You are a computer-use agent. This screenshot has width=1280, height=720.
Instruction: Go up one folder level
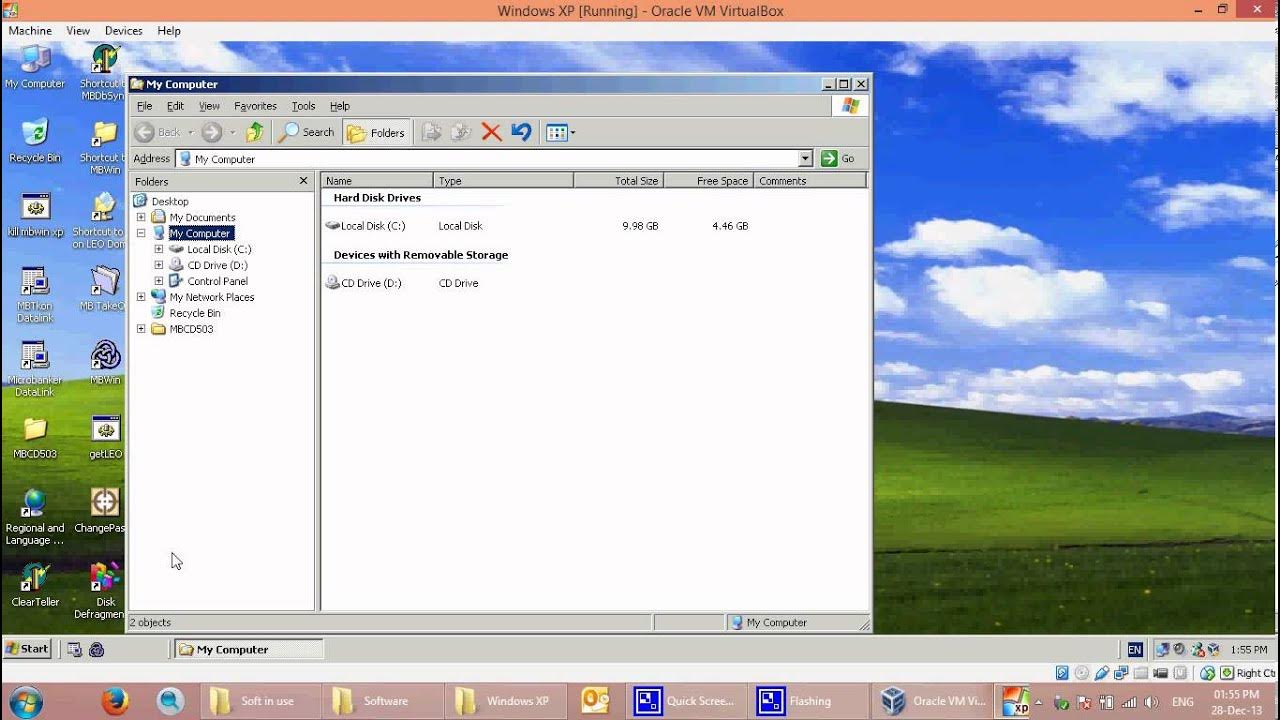pyautogui.click(x=255, y=132)
